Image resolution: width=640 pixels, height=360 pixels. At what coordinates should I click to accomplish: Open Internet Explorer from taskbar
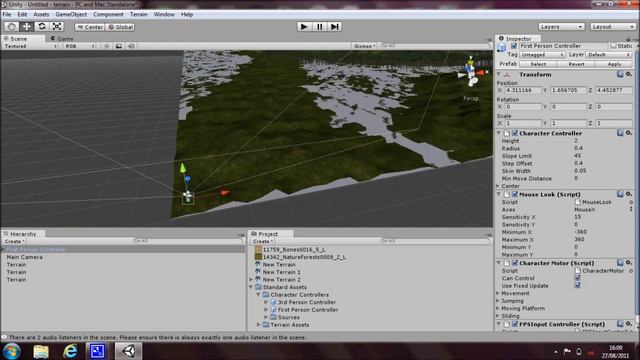point(70,351)
